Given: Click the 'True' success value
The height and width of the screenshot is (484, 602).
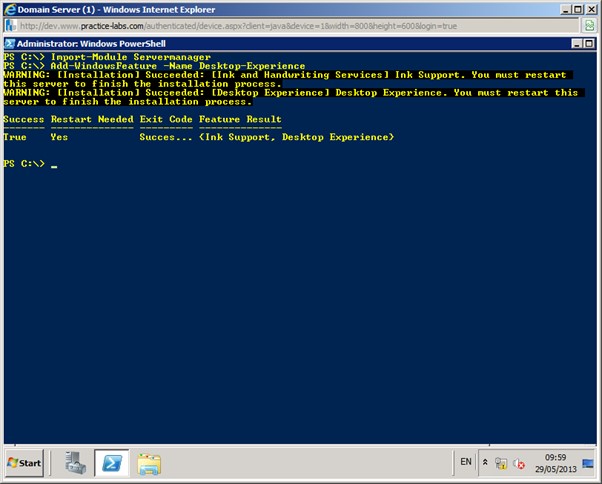Looking at the screenshot, I should (15, 137).
